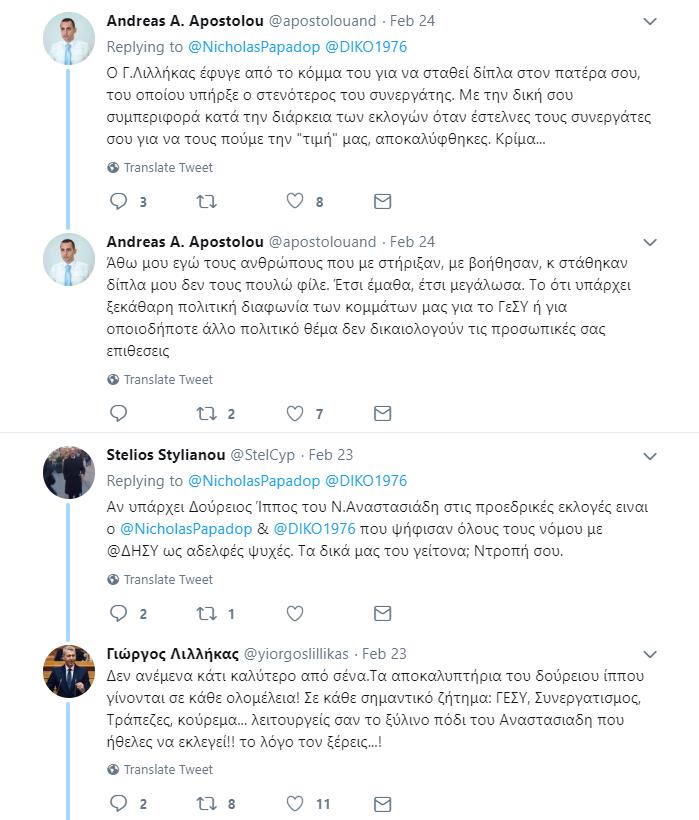Translate Γιώργος Λιλλήκας's tweet

[x=161, y=769]
